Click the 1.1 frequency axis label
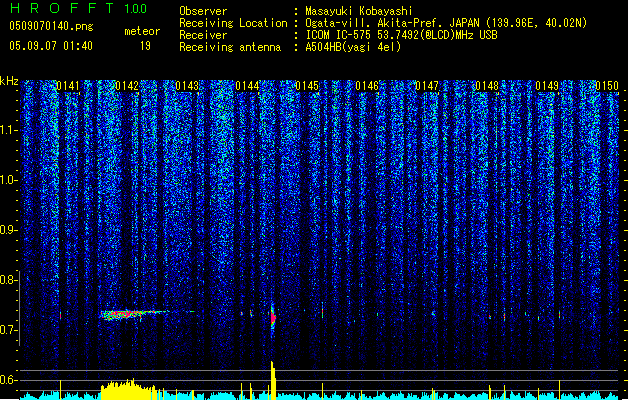The width and height of the screenshot is (629, 400). click(x=8, y=130)
